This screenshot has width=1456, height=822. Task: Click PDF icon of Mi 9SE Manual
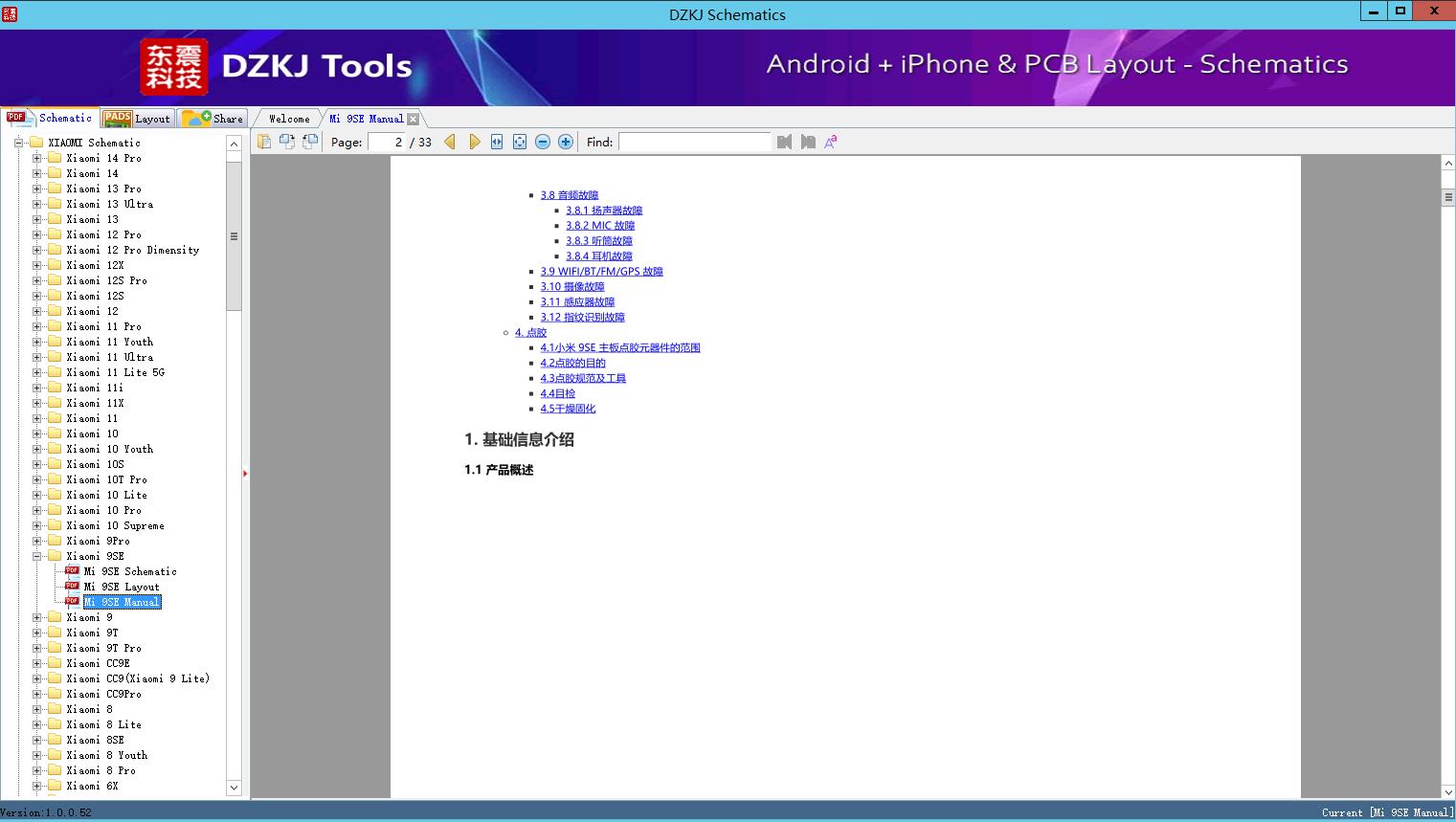72,602
